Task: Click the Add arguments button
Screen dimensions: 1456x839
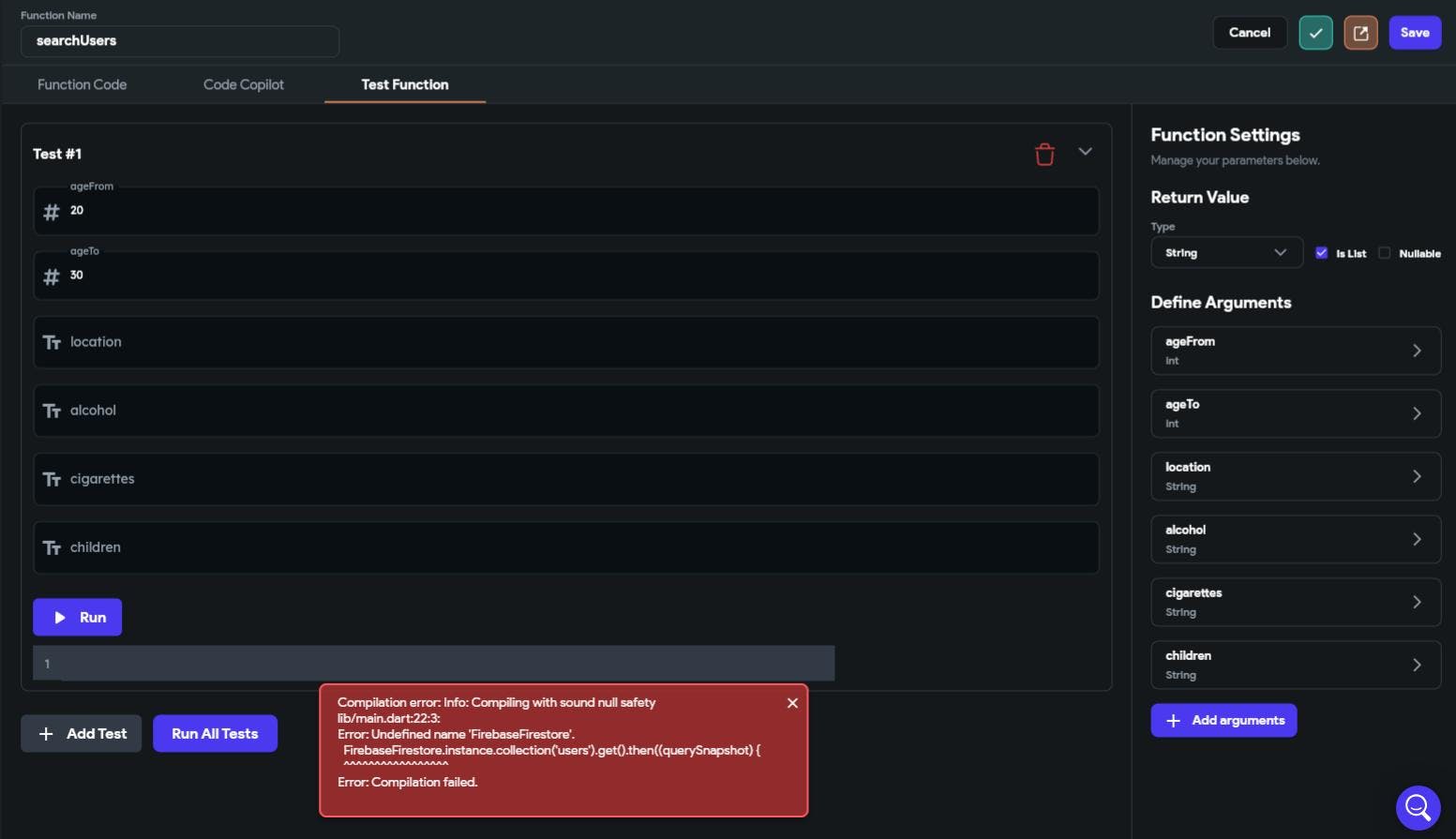Action: click(1223, 721)
